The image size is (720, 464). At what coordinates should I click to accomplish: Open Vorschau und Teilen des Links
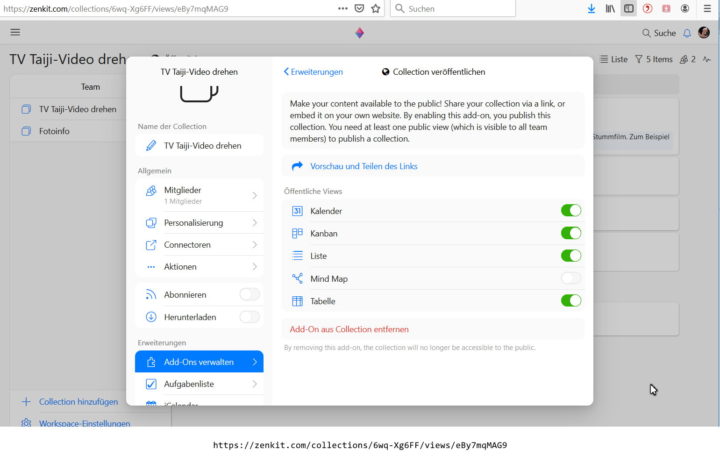pyautogui.click(x=433, y=166)
